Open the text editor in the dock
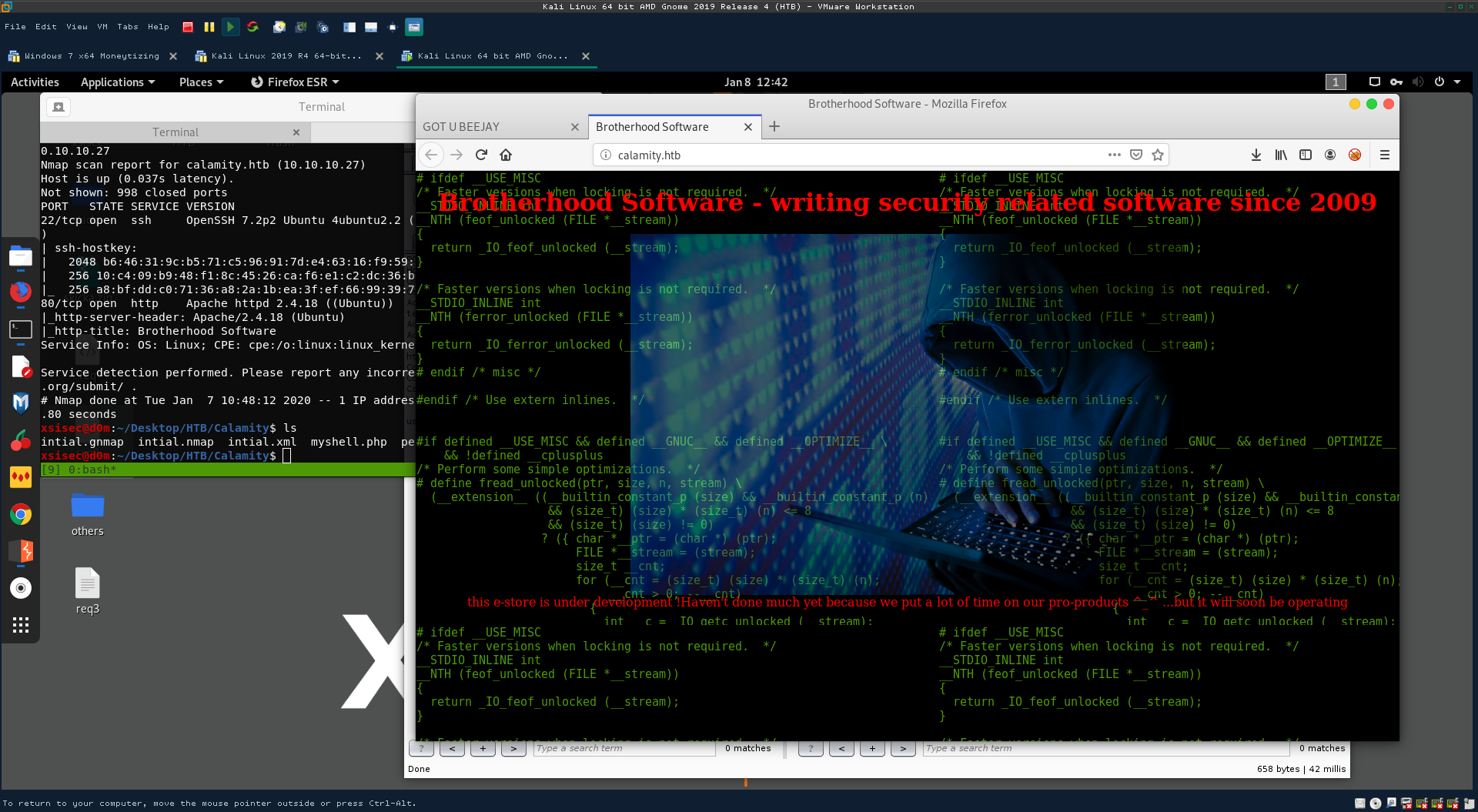 point(21,367)
